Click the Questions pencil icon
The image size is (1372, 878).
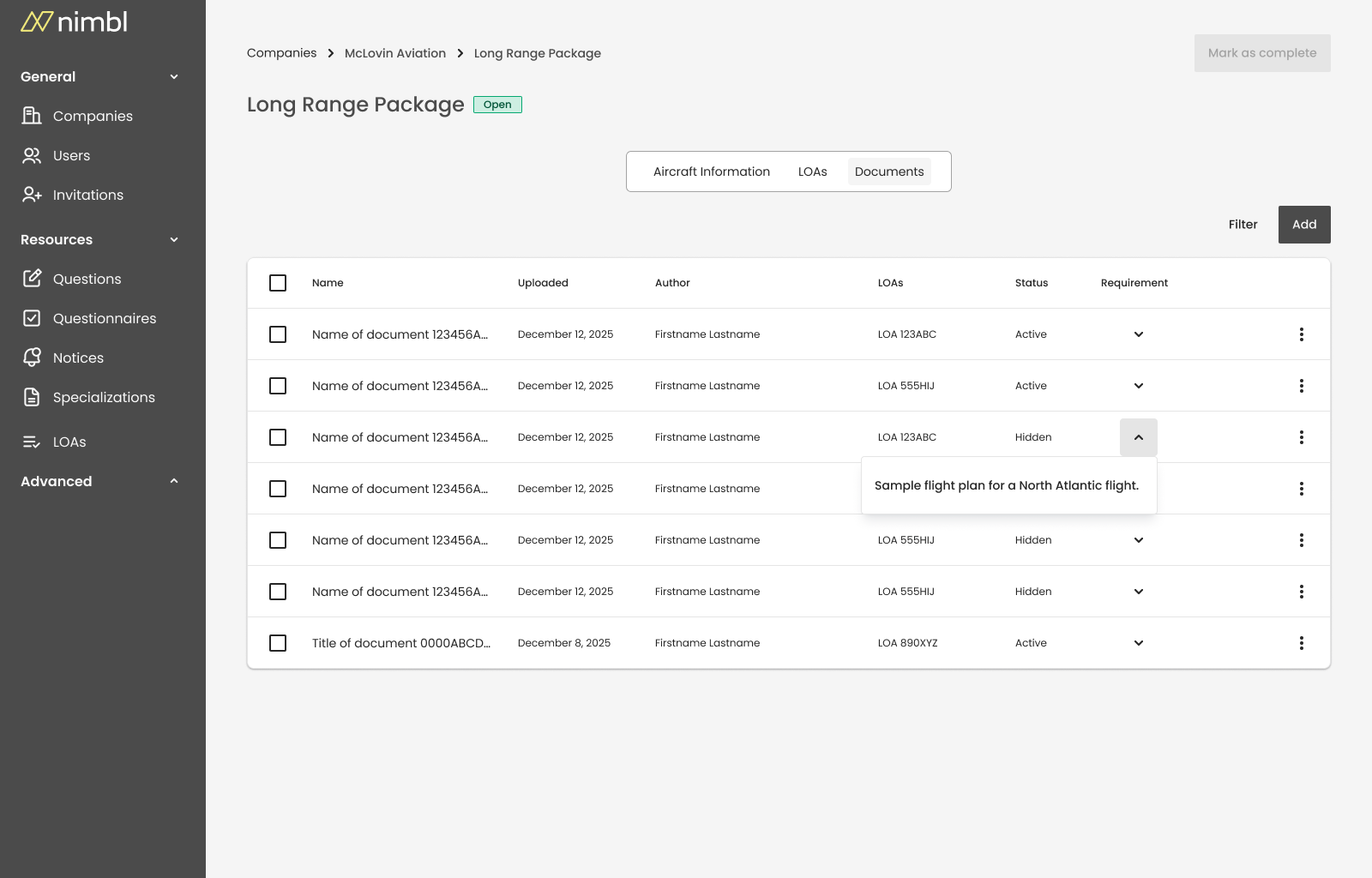(x=32, y=279)
